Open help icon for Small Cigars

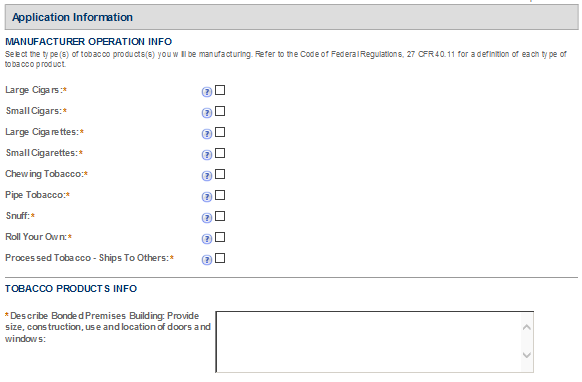pos(207,113)
